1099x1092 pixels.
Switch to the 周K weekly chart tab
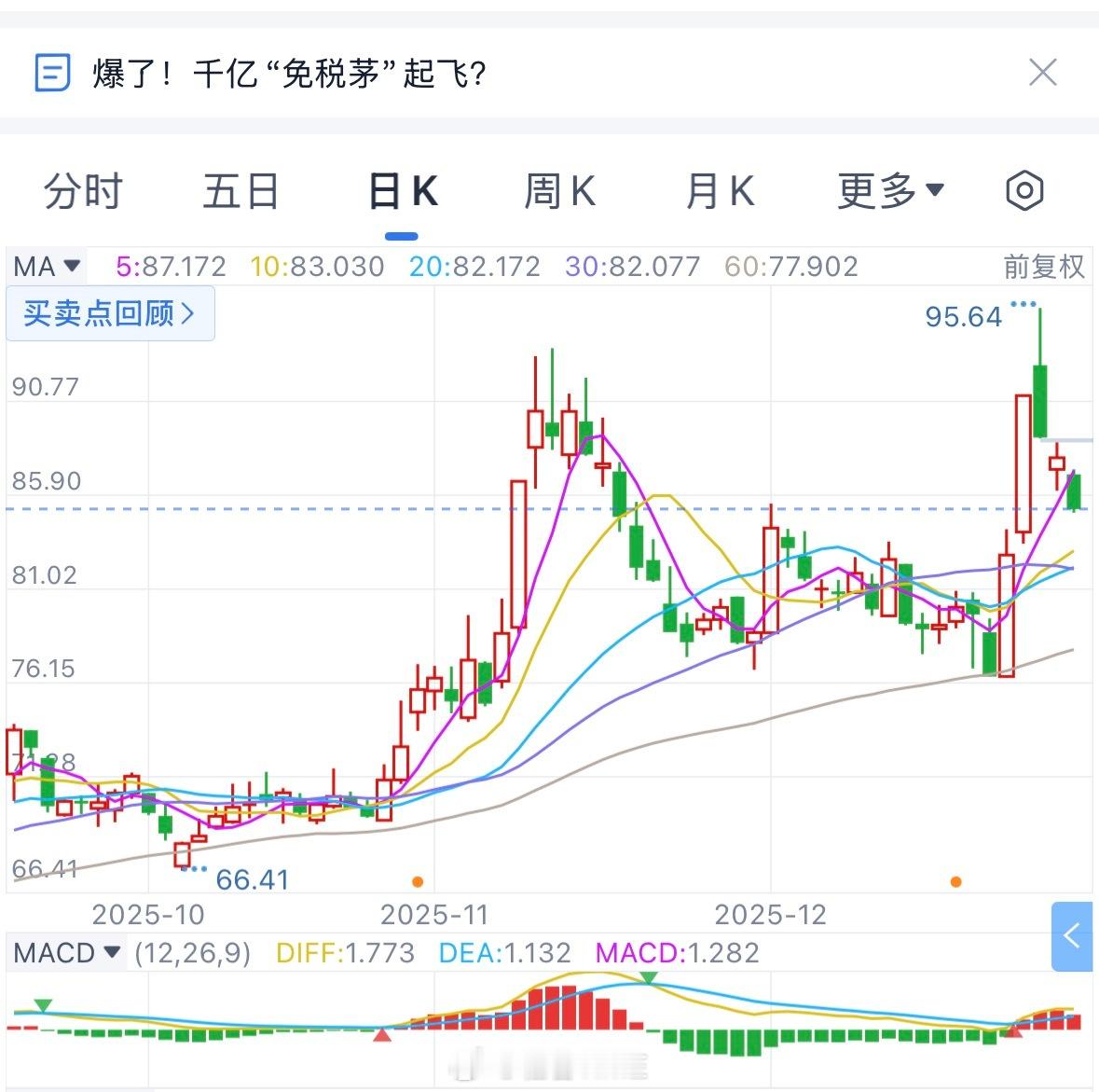click(x=558, y=190)
